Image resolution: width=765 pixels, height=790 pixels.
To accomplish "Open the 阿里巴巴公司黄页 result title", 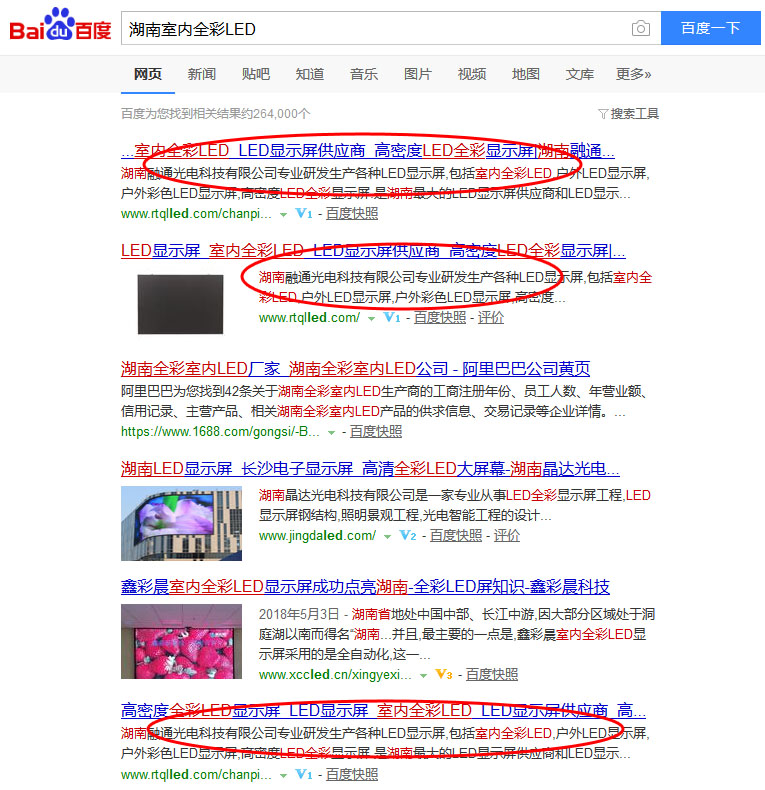I will pyautogui.click(x=355, y=368).
